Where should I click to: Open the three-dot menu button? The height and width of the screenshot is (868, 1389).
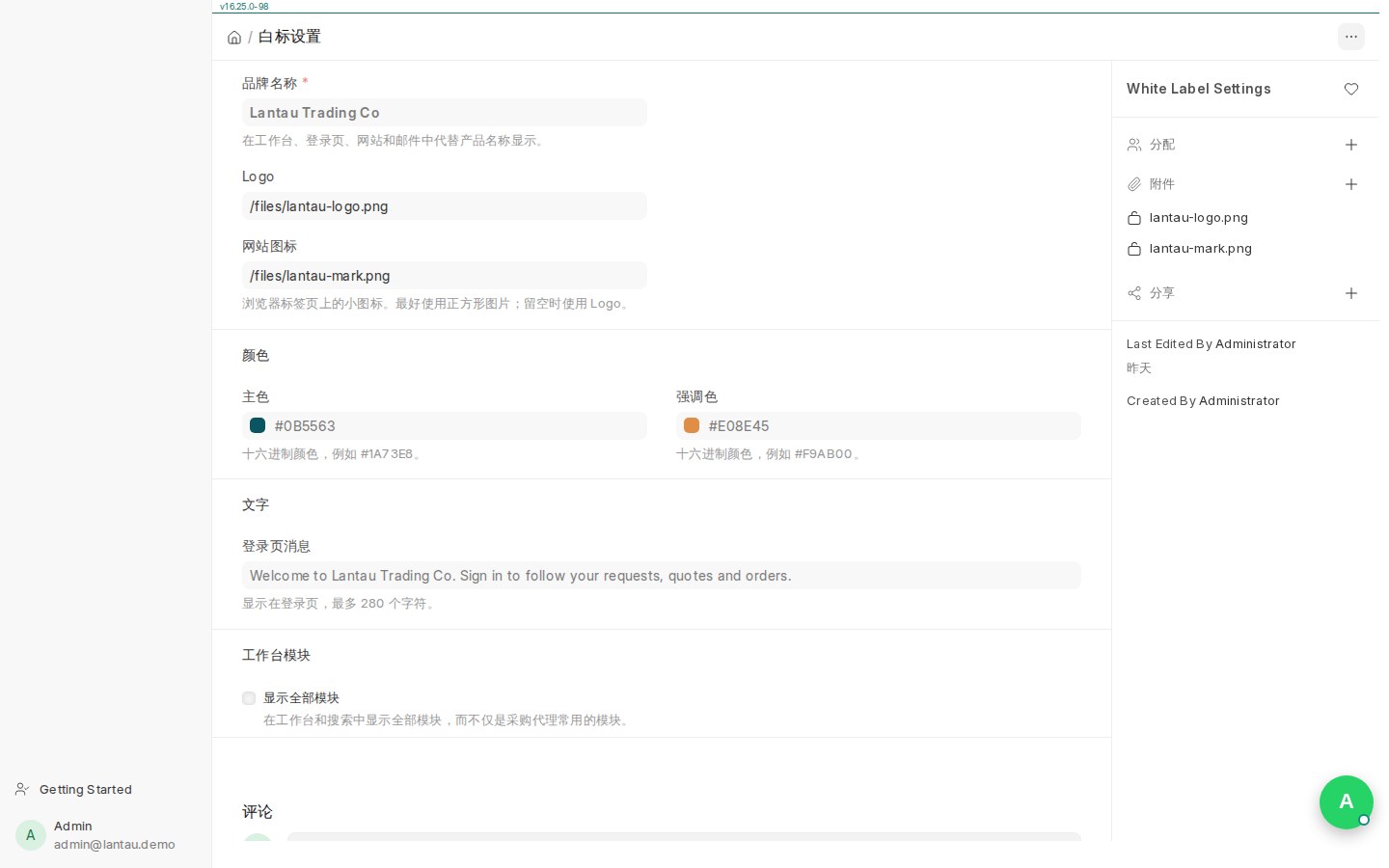click(1351, 37)
